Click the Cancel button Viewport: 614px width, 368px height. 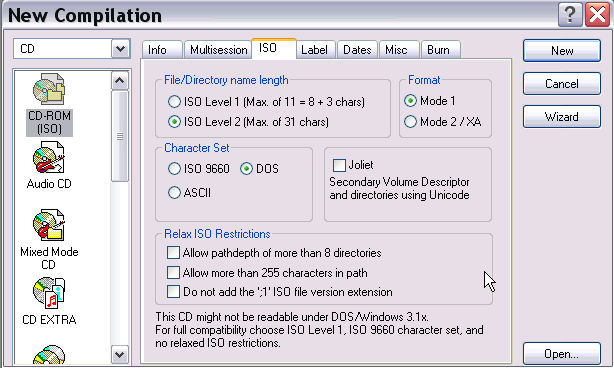coord(562,84)
